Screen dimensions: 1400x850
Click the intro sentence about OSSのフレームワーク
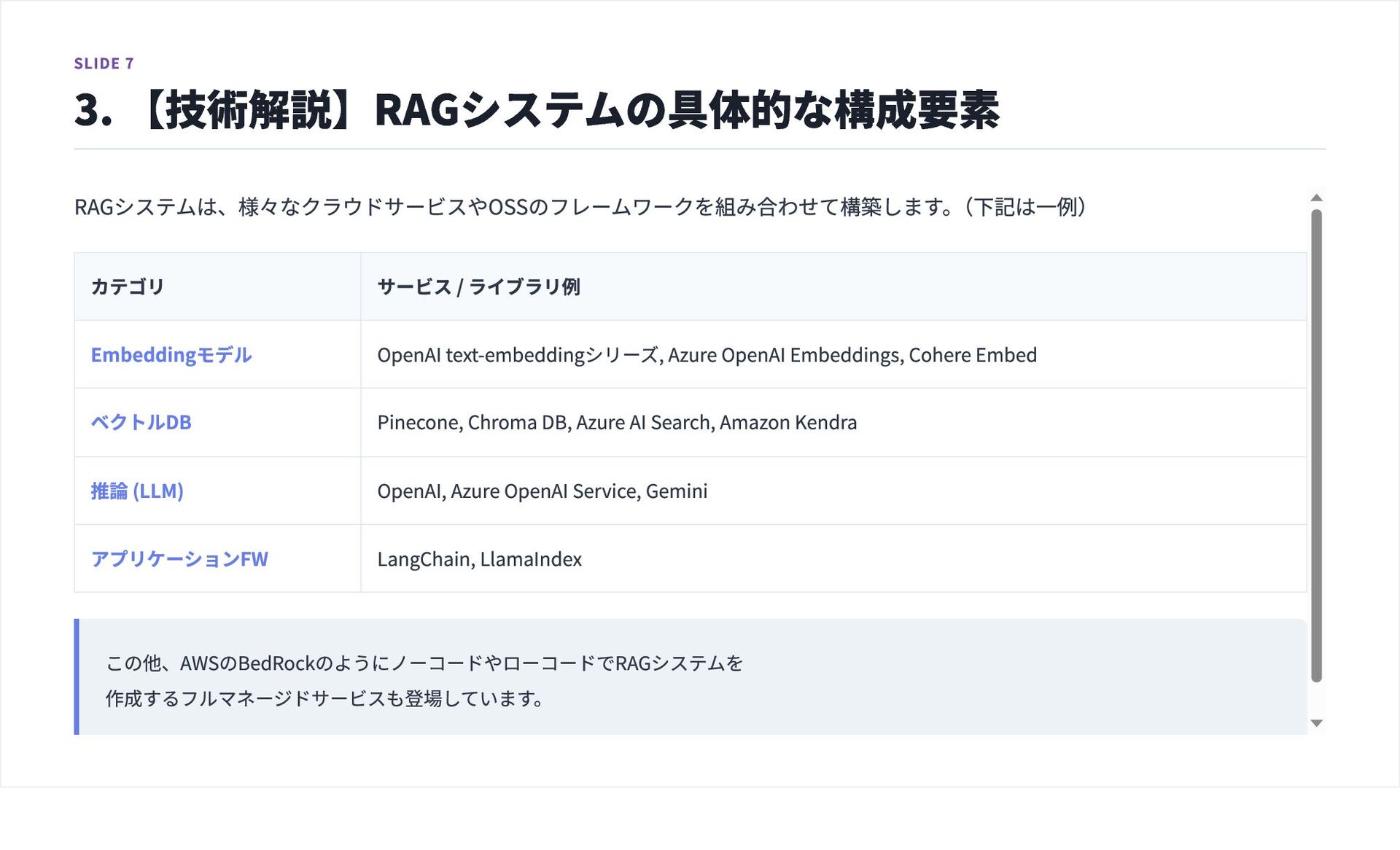[x=580, y=207]
